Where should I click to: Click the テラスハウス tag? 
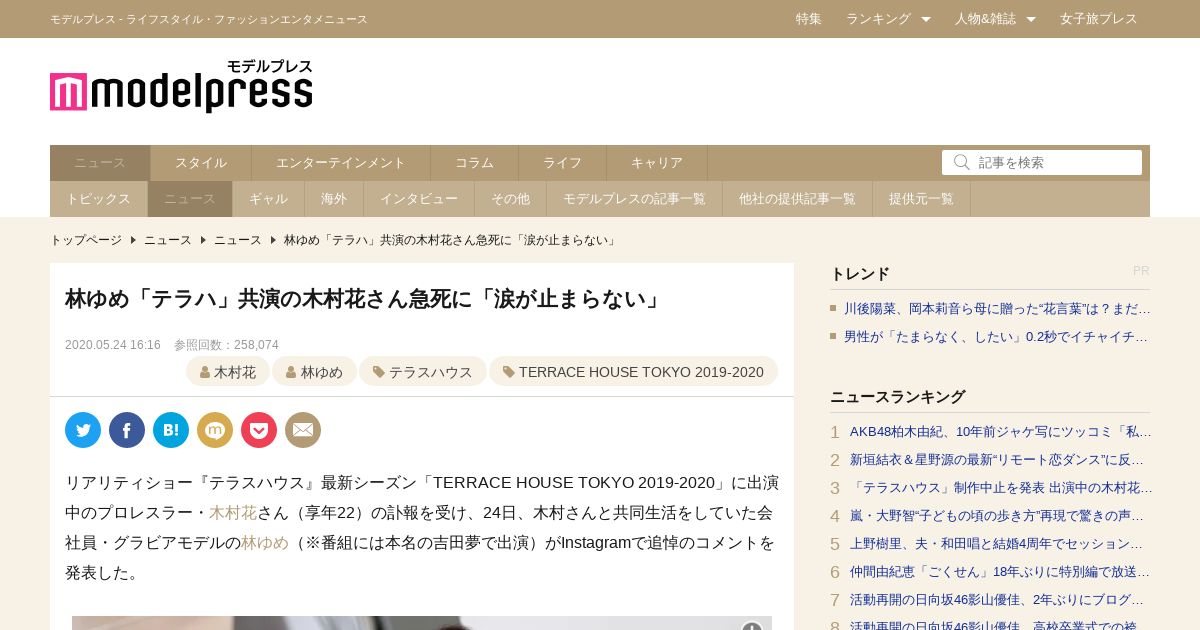point(423,372)
